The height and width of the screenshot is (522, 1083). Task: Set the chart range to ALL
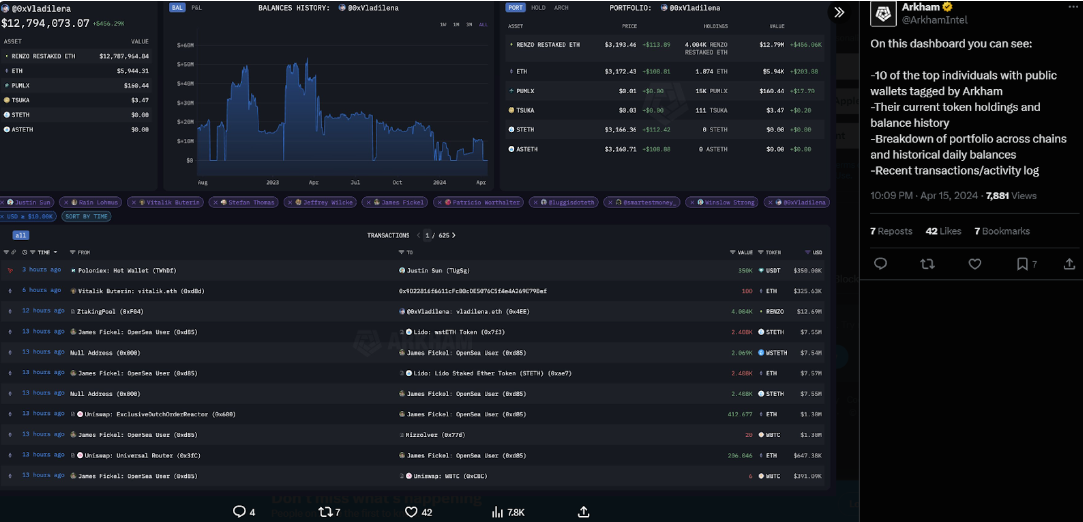pyautogui.click(x=483, y=25)
